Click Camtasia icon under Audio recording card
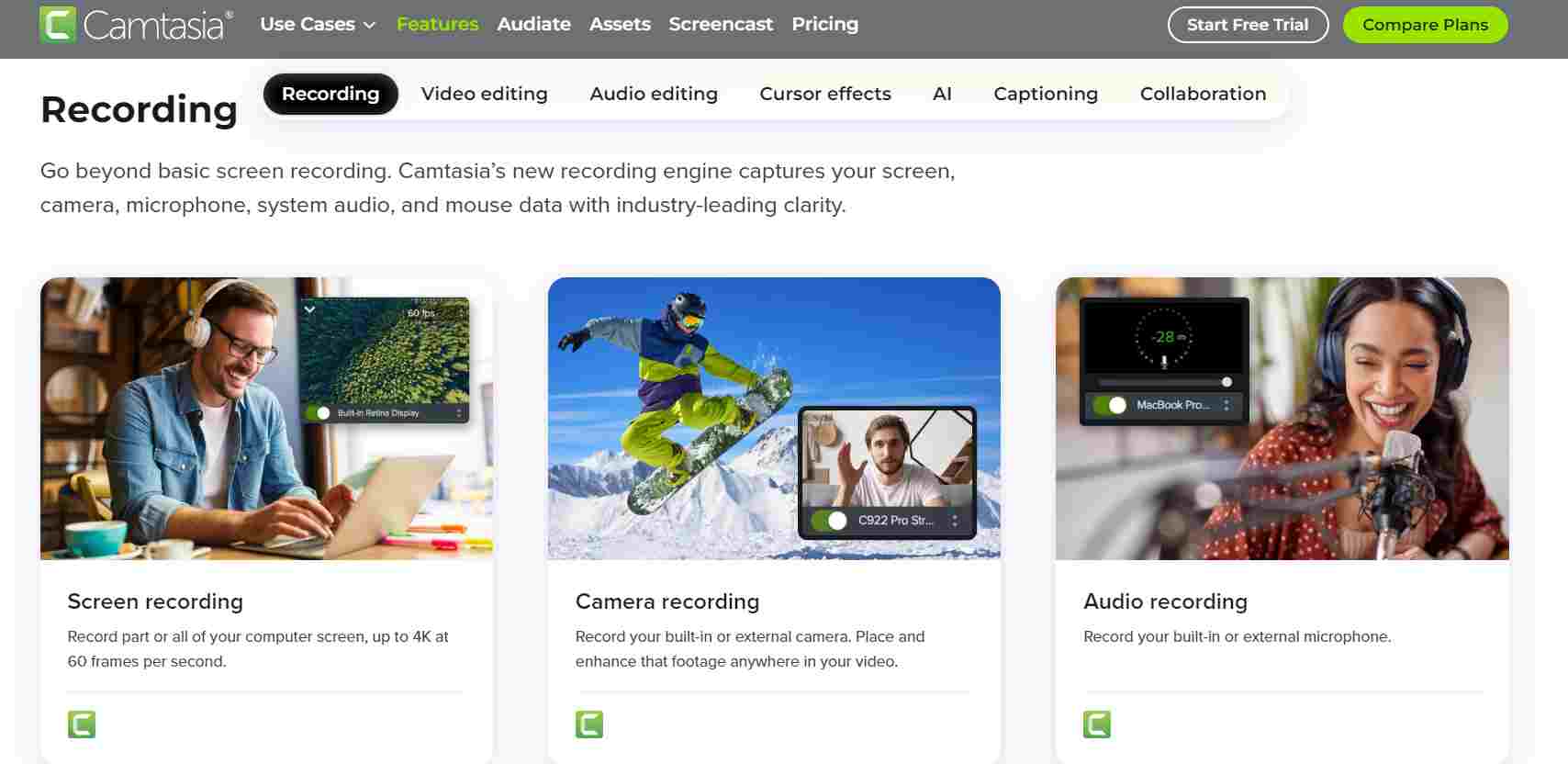 tap(1097, 725)
